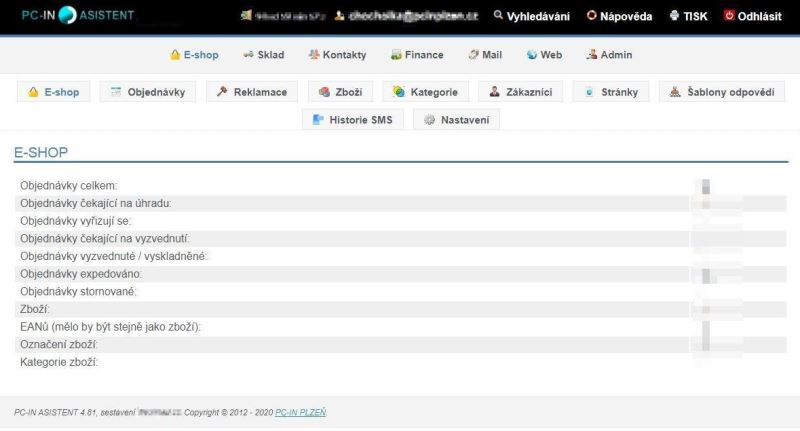Go to the Zboží tab
This screenshot has width=800, height=431.
[340, 92]
